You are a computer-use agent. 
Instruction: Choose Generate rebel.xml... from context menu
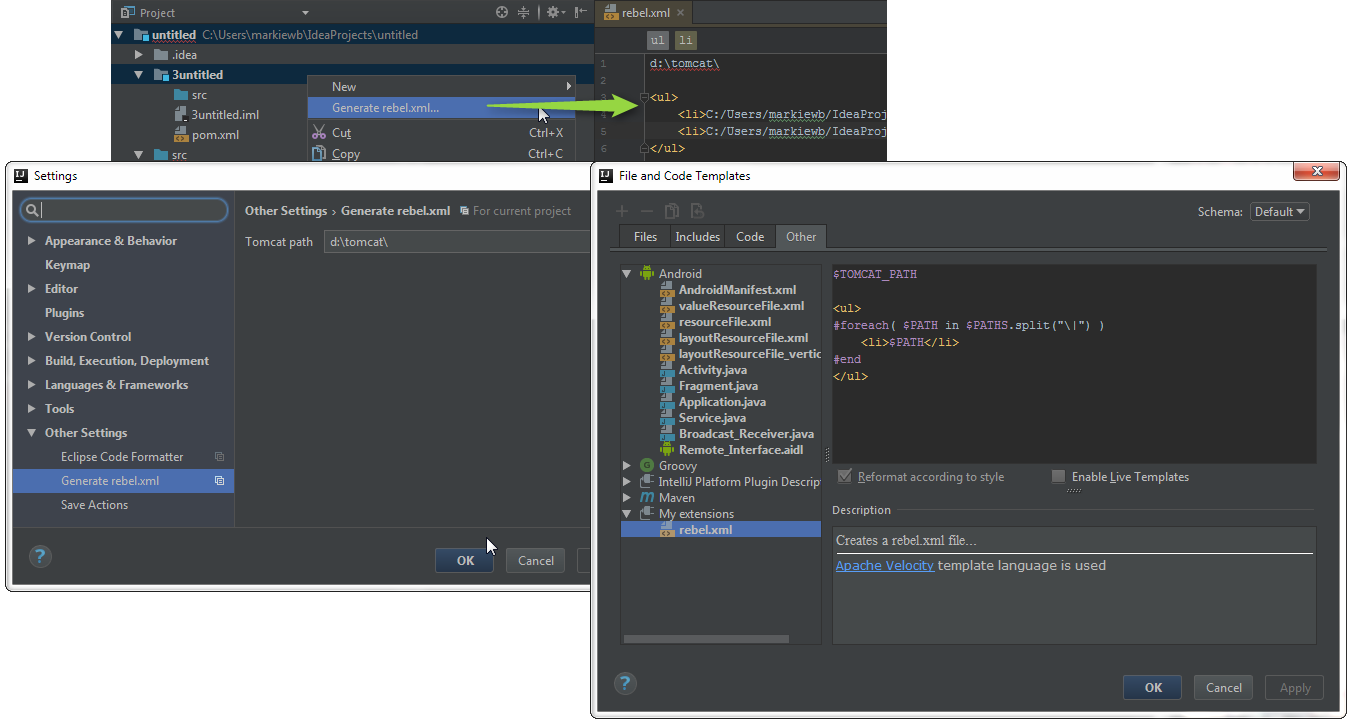point(441,107)
